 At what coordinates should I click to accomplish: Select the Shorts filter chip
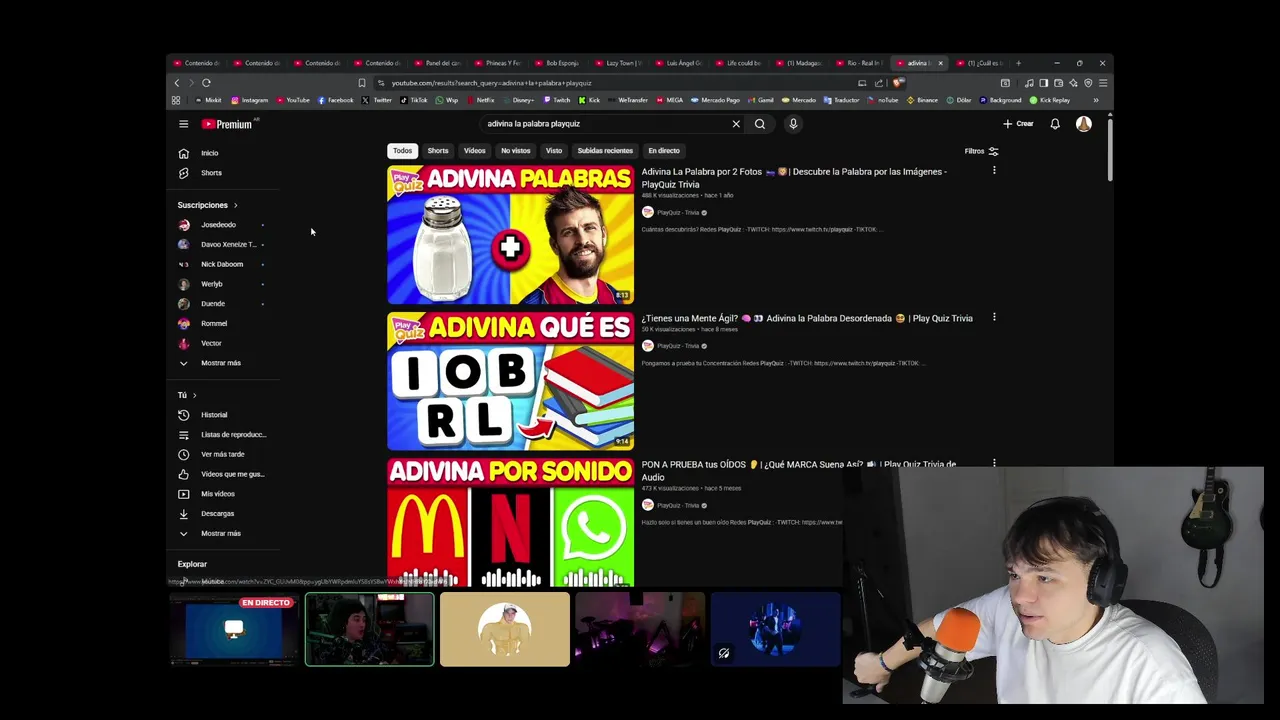coord(438,151)
